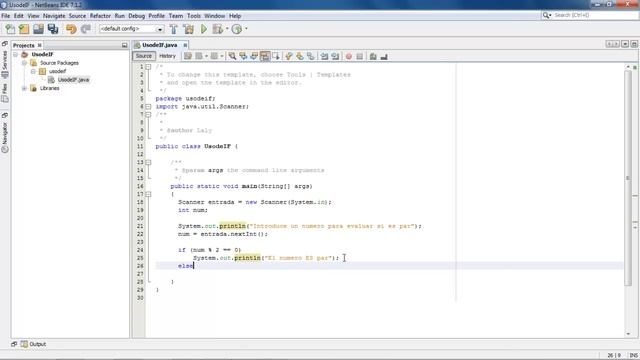The width and height of the screenshot is (640, 360).
Task: Click the Clean and Build icon
Action: (x=189, y=29)
